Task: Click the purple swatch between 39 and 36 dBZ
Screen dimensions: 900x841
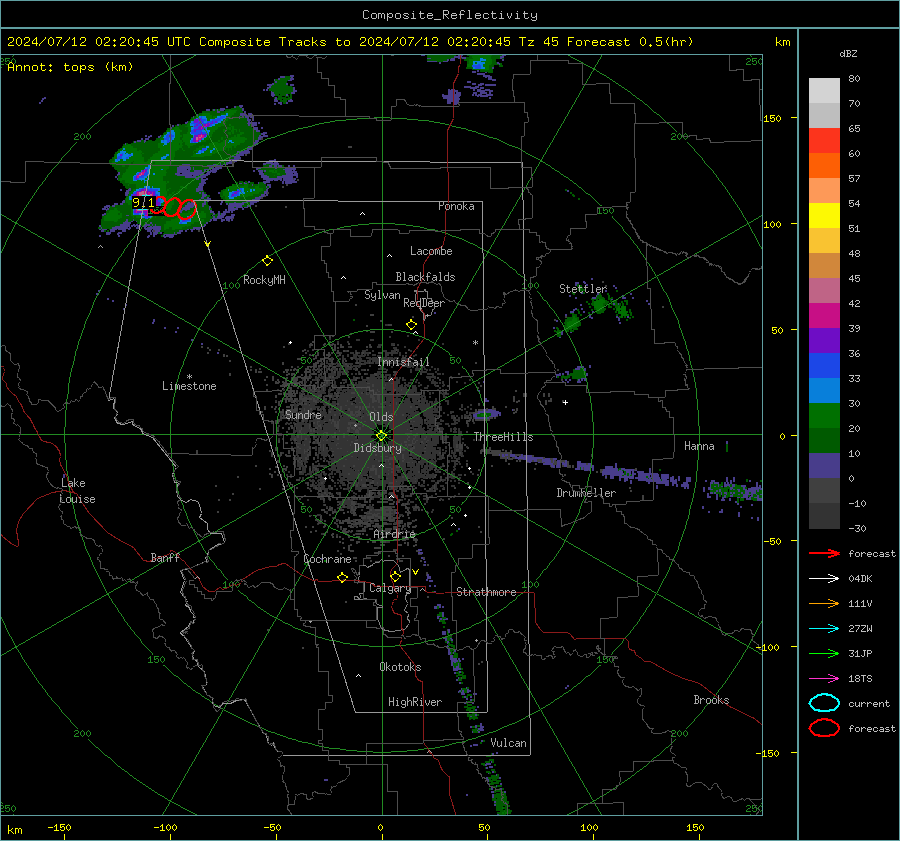Action: 824,341
